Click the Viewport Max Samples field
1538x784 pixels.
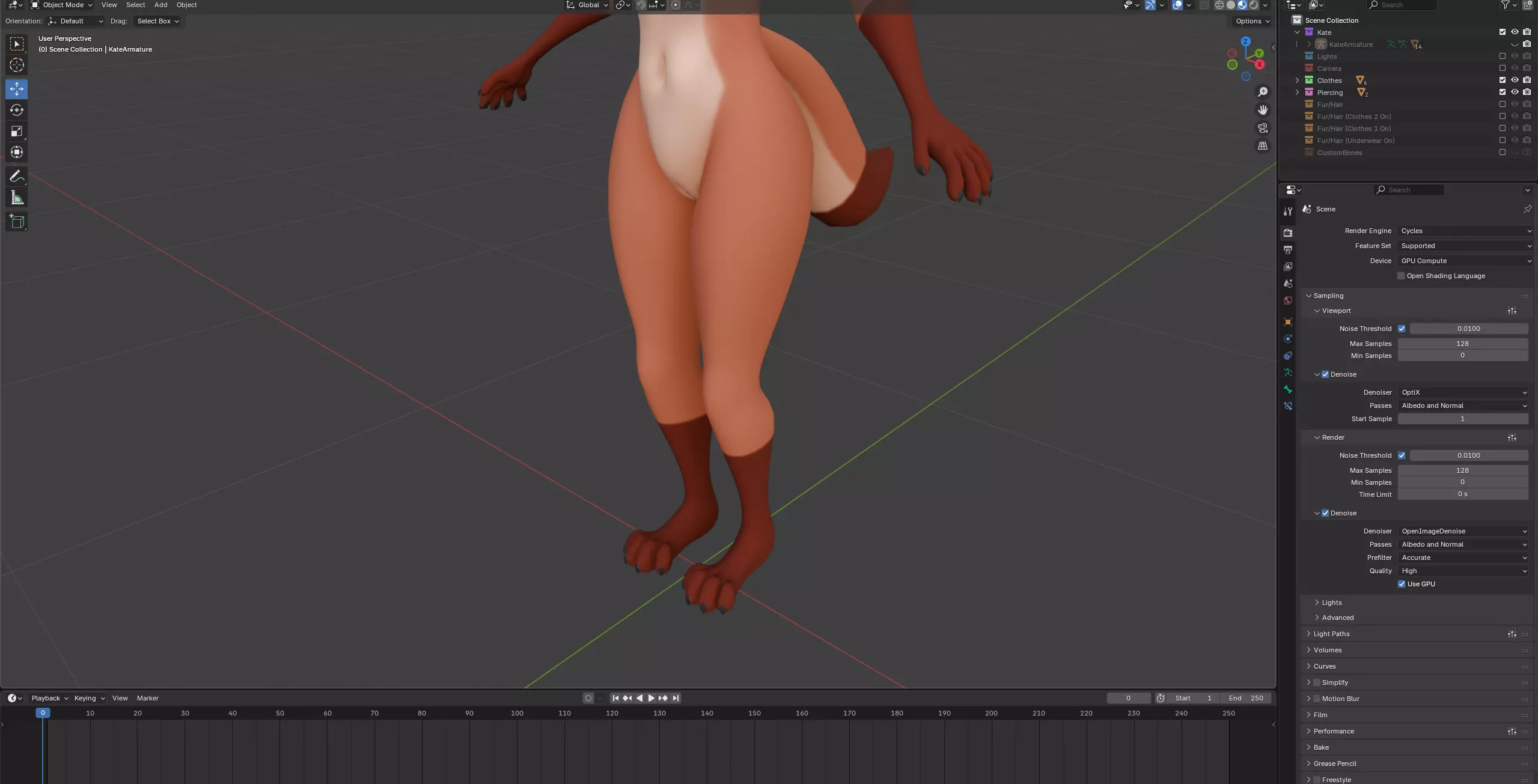(1463, 344)
